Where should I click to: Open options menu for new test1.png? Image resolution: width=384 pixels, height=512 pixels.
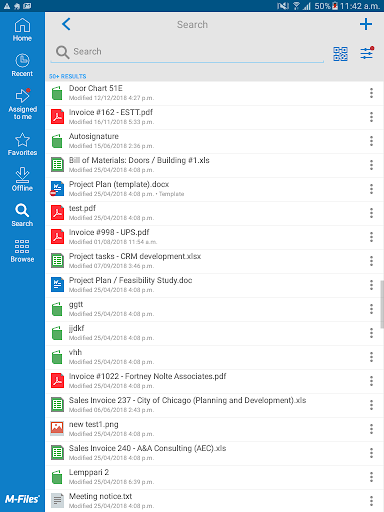[x=371, y=429]
